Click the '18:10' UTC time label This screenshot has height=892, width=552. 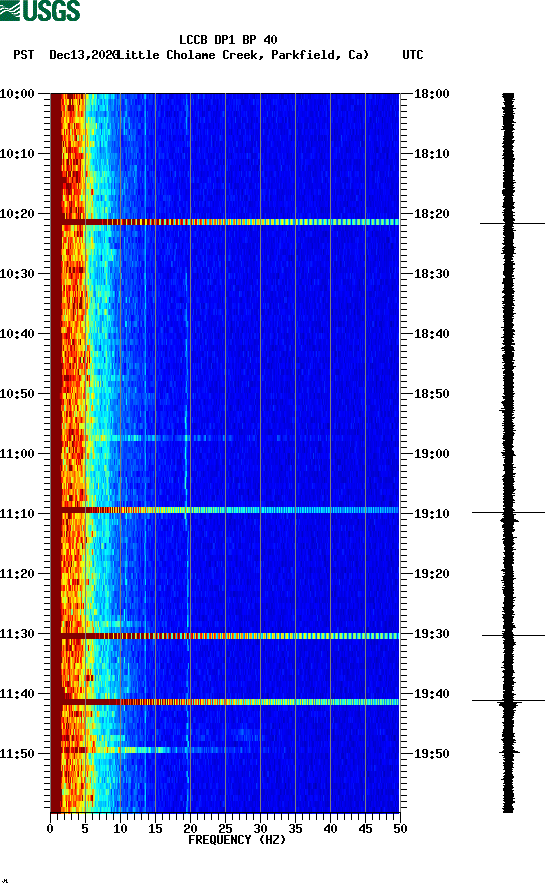coord(432,154)
